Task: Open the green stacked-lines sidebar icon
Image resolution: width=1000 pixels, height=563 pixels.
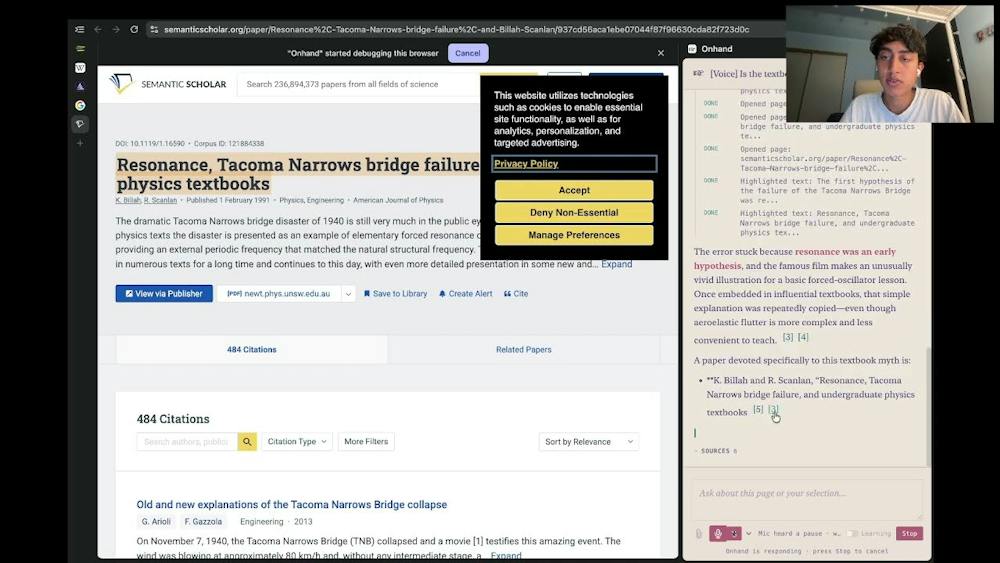Action: [x=80, y=48]
